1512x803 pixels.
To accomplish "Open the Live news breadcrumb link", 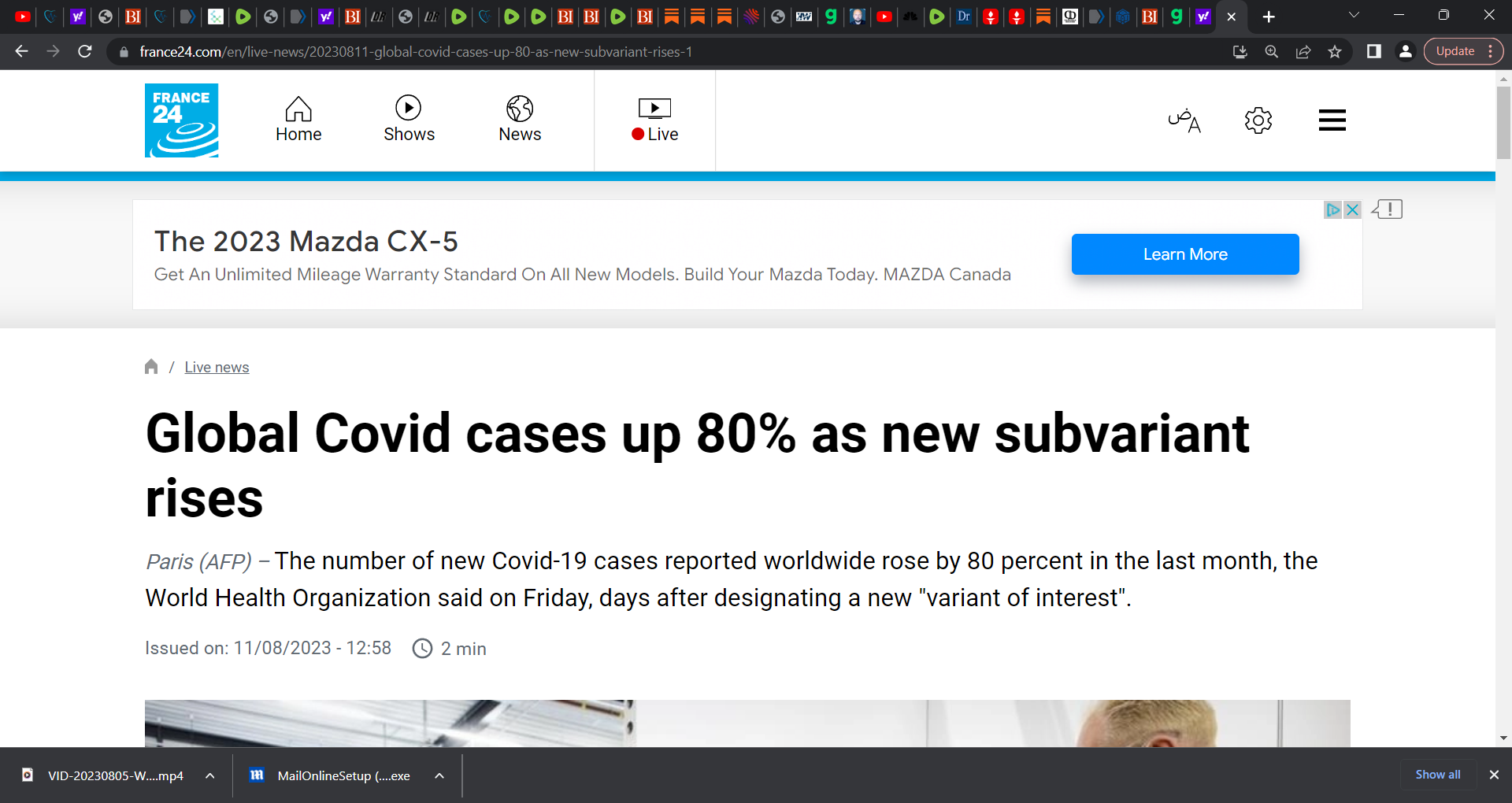I will (x=217, y=367).
